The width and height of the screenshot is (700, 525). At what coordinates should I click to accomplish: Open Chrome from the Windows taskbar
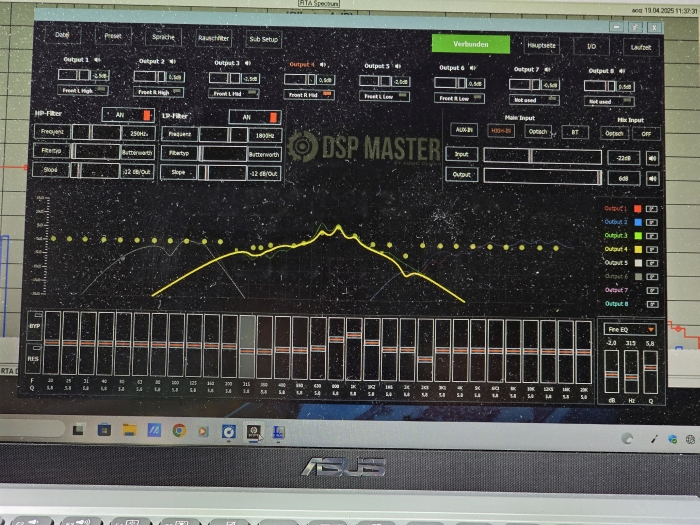[179, 430]
